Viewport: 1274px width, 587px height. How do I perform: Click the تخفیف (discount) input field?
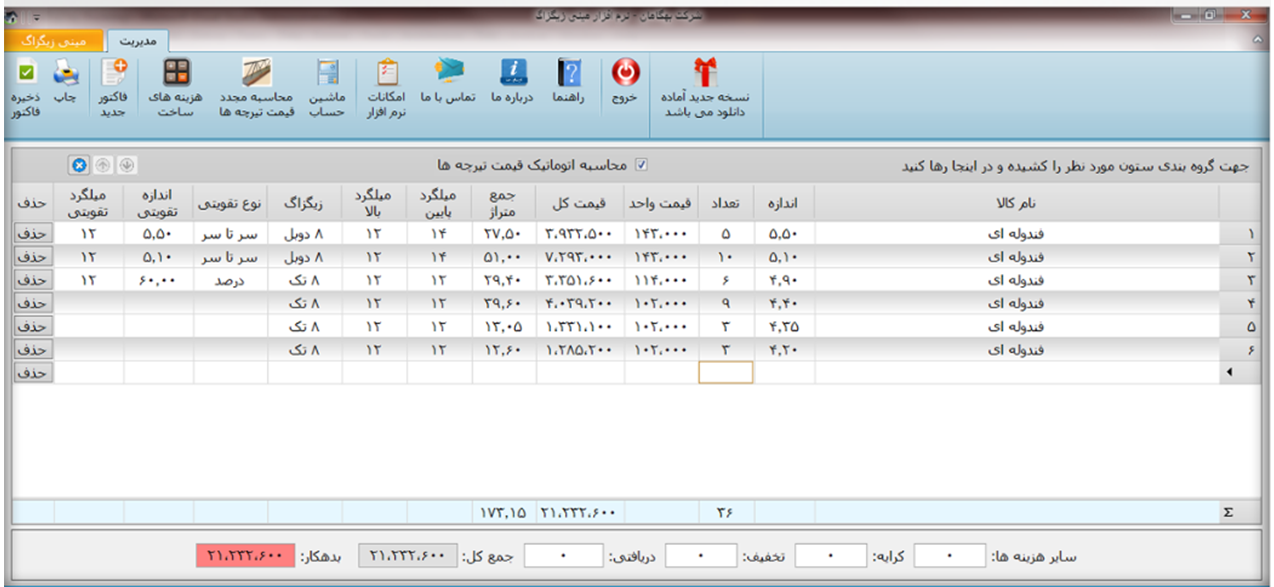(x=700, y=556)
